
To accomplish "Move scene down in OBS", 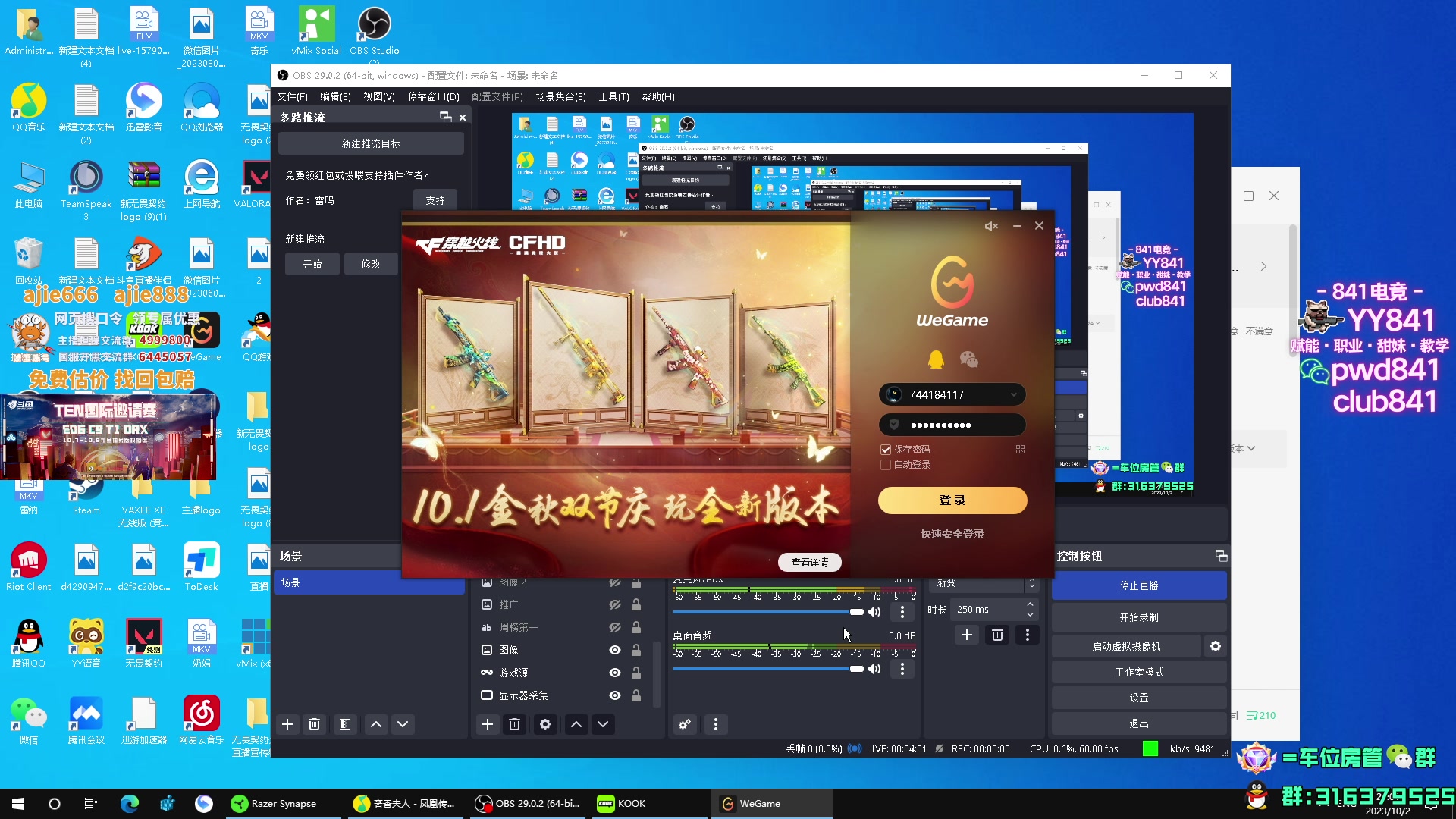I will click(x=403, y=724).
